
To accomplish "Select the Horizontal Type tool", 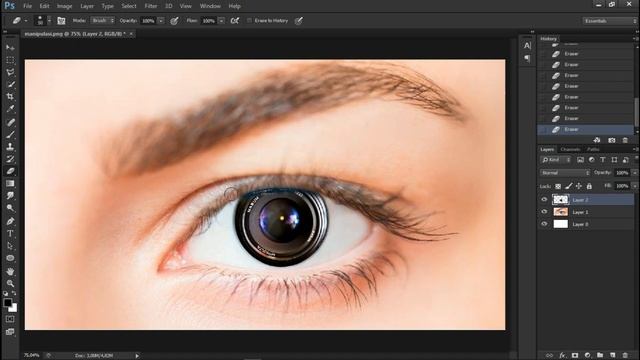I will tap(10, 234).
